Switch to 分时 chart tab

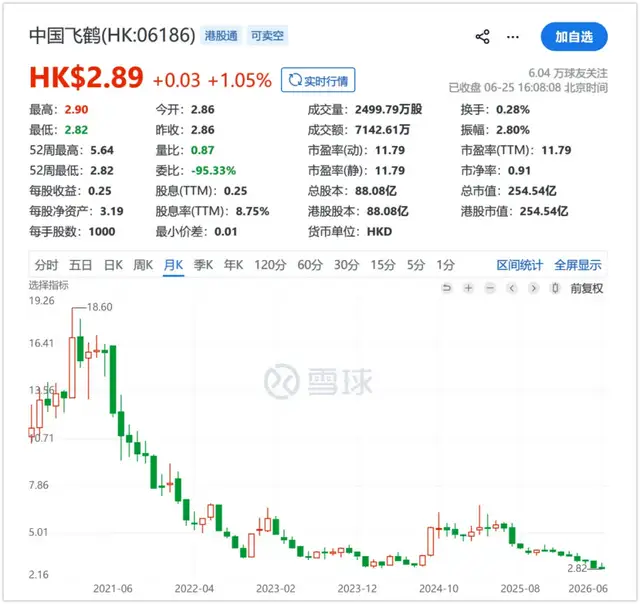[x=46, y=265]
